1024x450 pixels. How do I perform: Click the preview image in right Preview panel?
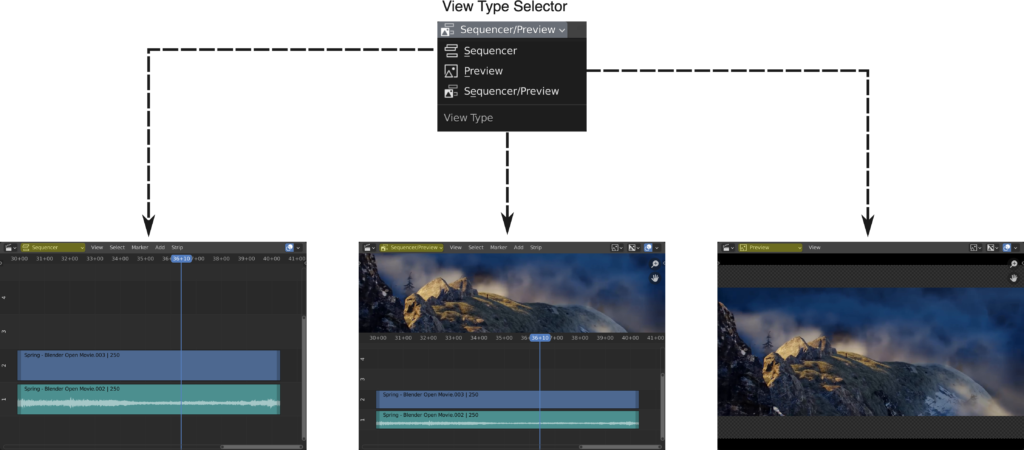[871, 352]
